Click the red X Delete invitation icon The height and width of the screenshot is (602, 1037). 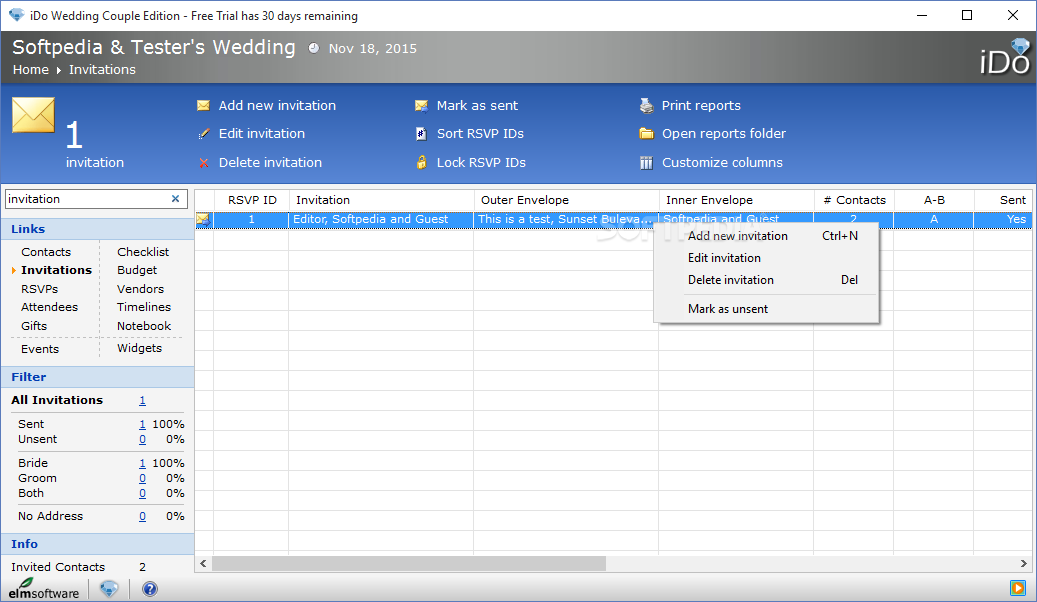[204, 163]
